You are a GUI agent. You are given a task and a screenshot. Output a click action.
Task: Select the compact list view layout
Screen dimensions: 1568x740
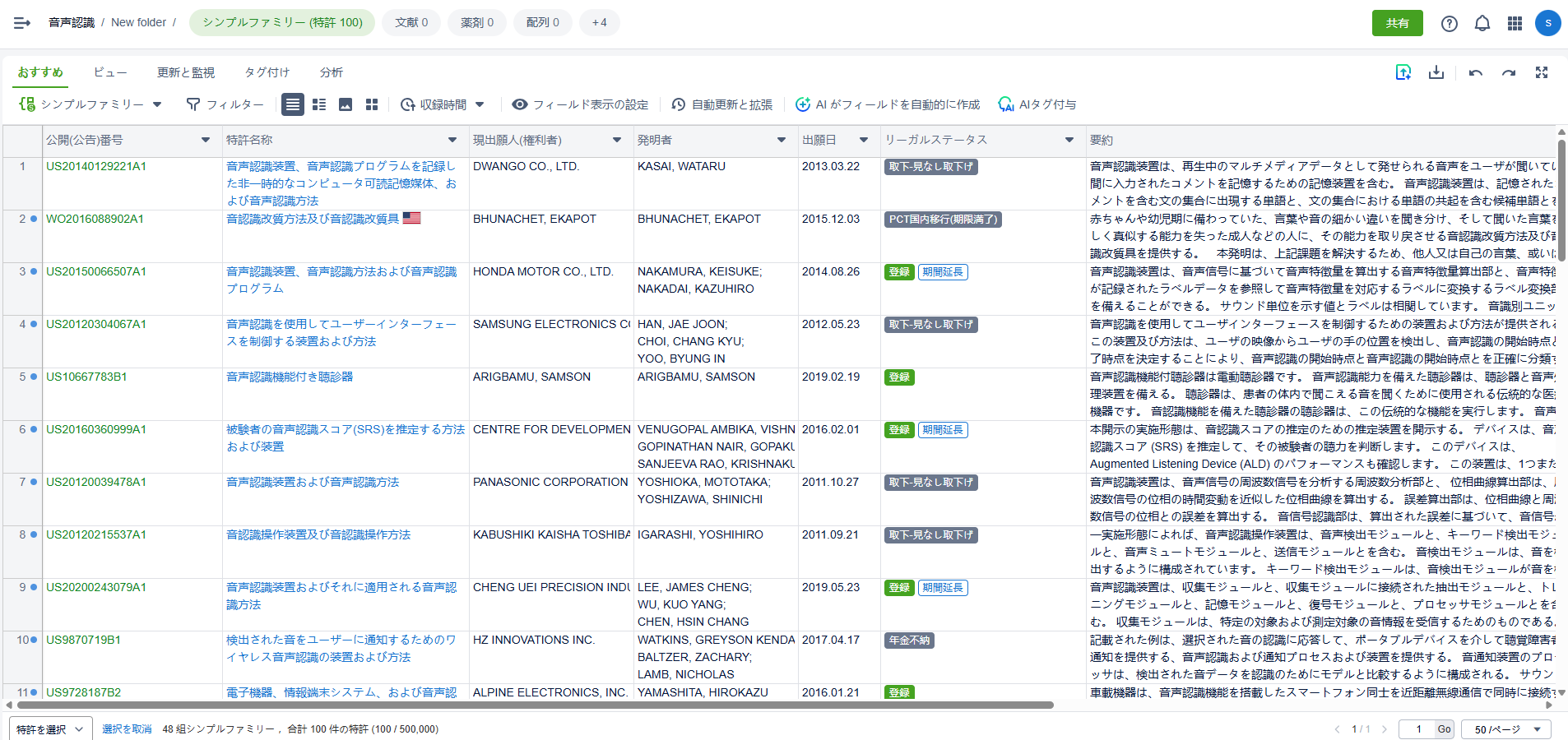click(x=319, y=104)
